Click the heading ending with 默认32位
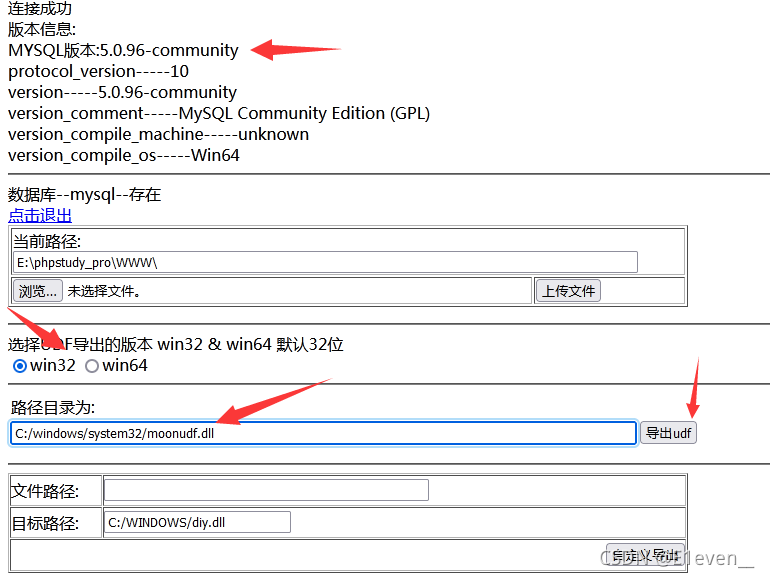The image size is (770, 578). pos(176,344)
